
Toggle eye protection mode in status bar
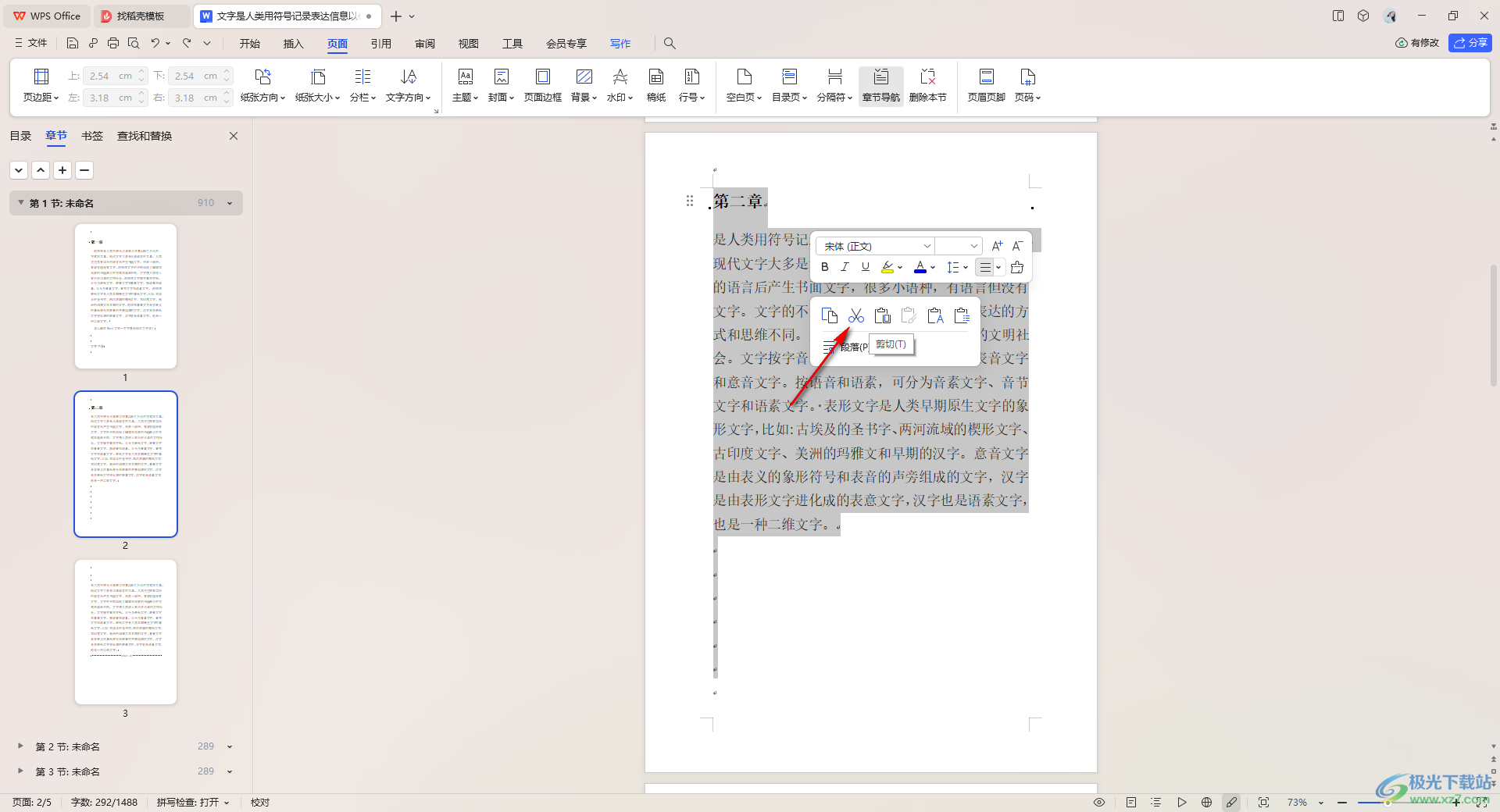point(1099,802)
